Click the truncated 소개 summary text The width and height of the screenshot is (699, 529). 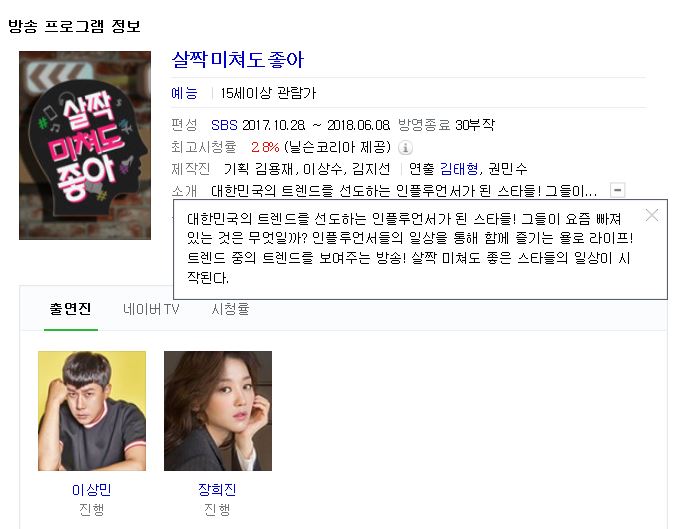[x=404, y=191]
